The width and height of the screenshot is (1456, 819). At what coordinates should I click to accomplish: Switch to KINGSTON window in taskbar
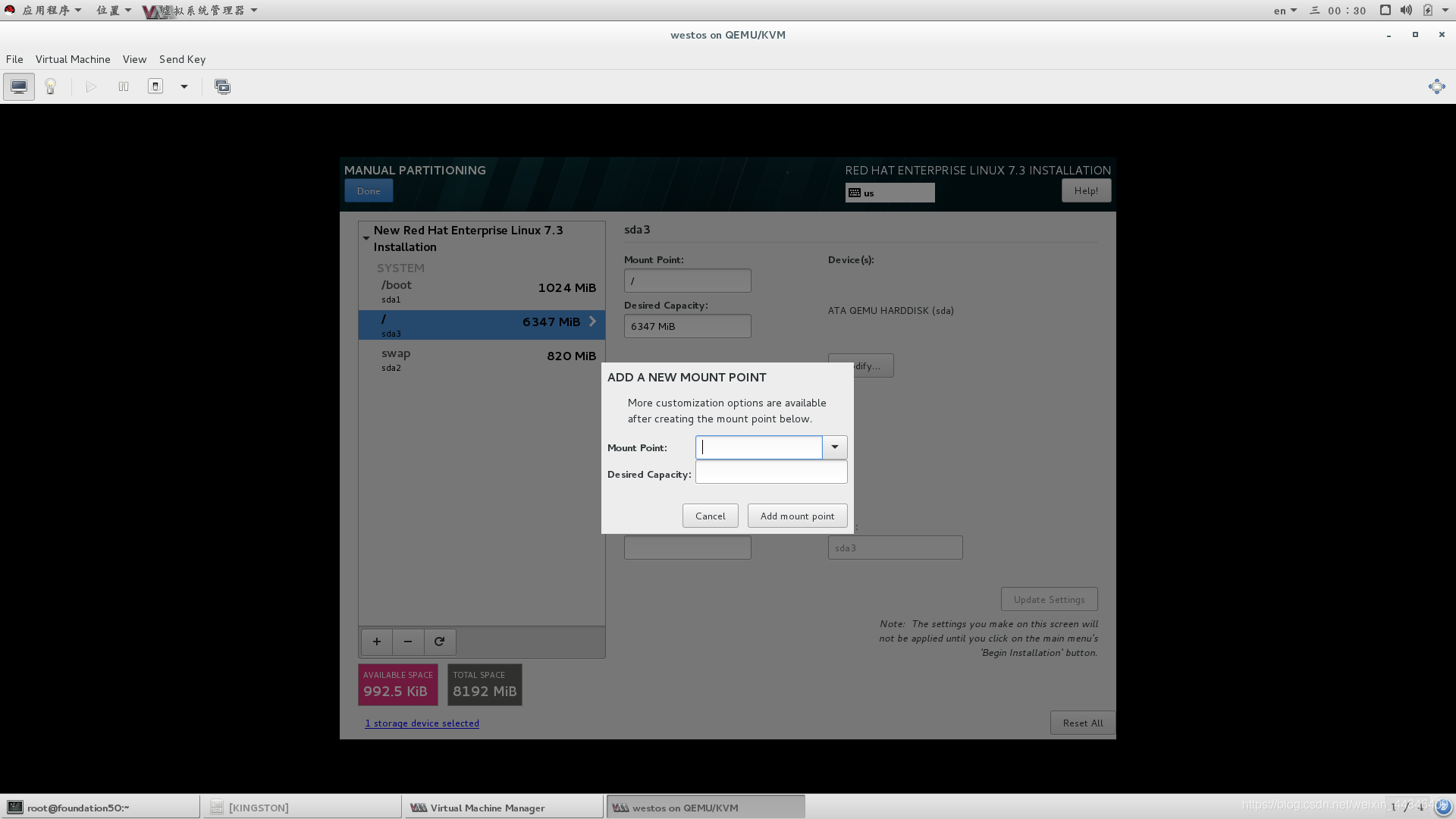302,808
